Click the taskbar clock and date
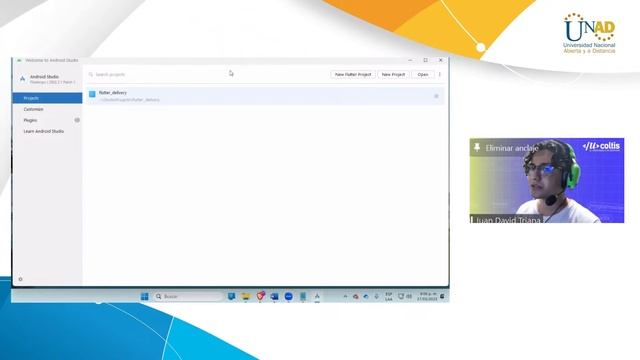The image size is (640, 360). (427, 296)
